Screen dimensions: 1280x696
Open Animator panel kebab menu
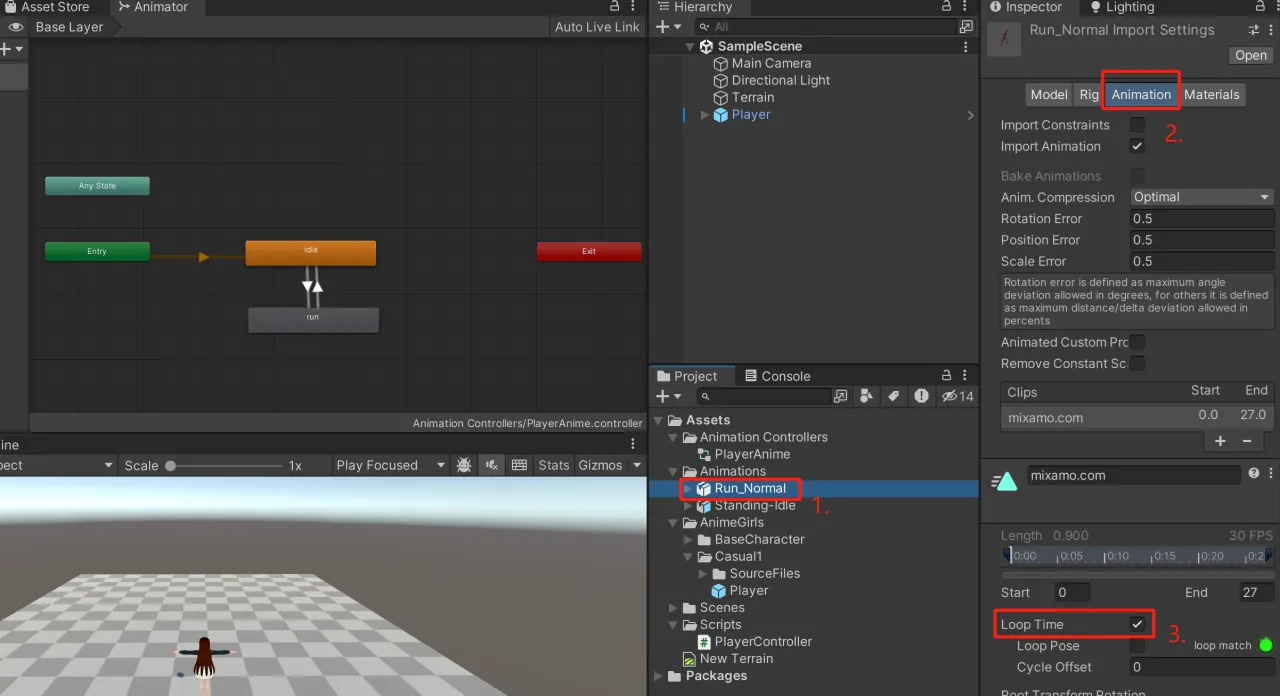coord(633,6)
